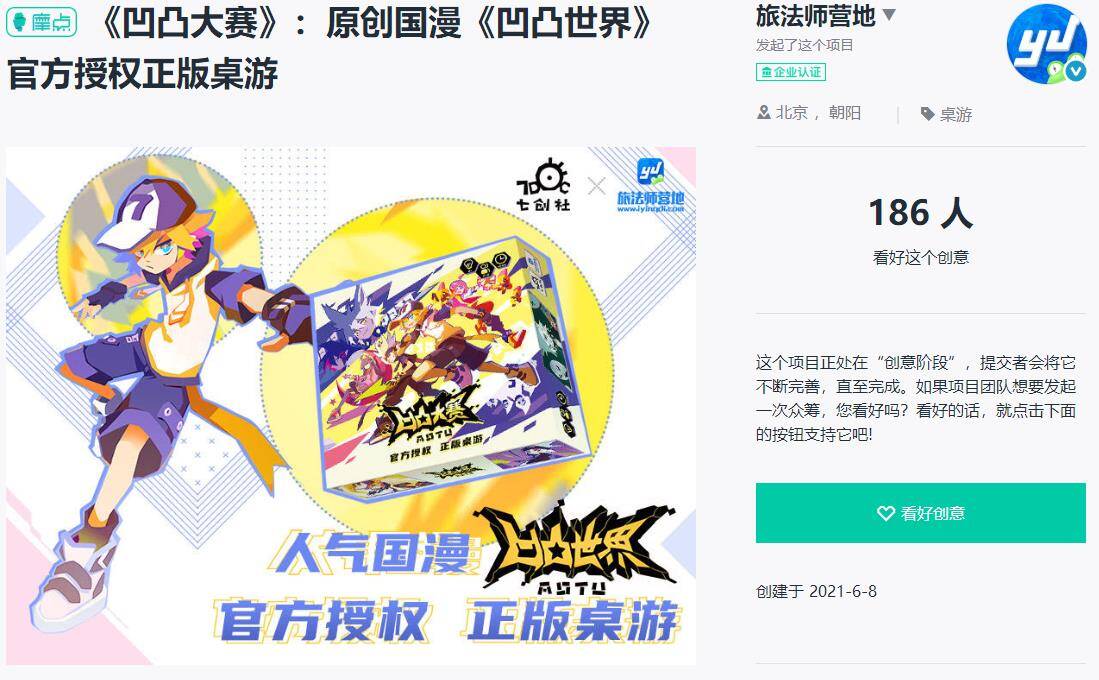Image resolution: width=1099 pixels, height=680 pixels.
Task: Open the project title 凹凸大赛 heading
Action: click(x=330, y=48)
